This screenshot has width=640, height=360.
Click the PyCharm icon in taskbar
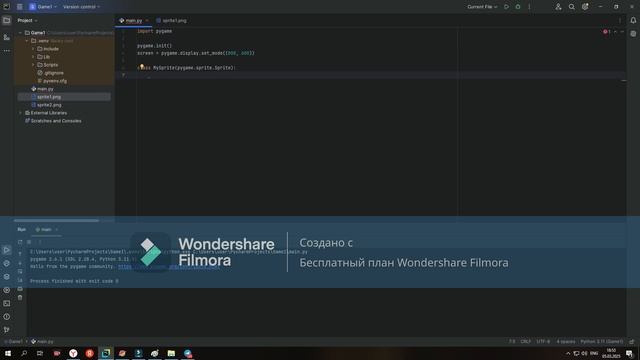click(x=106, y=353)
